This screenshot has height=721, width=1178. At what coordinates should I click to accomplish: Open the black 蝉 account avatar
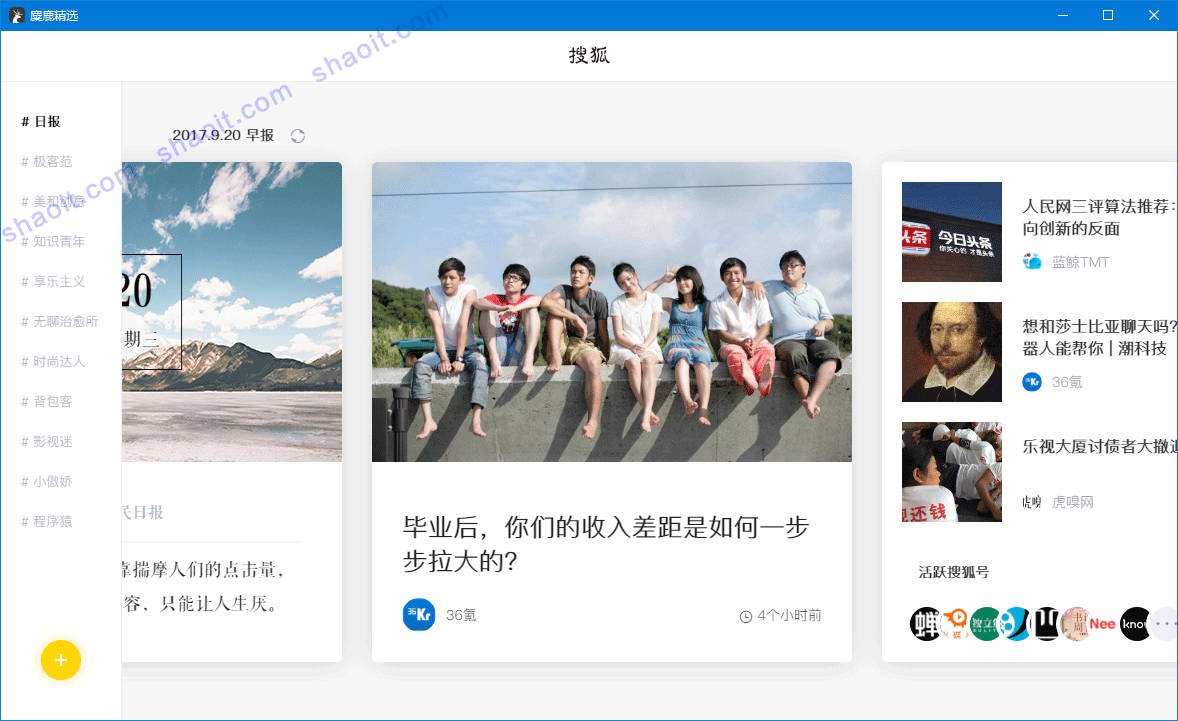coord(926,623)
